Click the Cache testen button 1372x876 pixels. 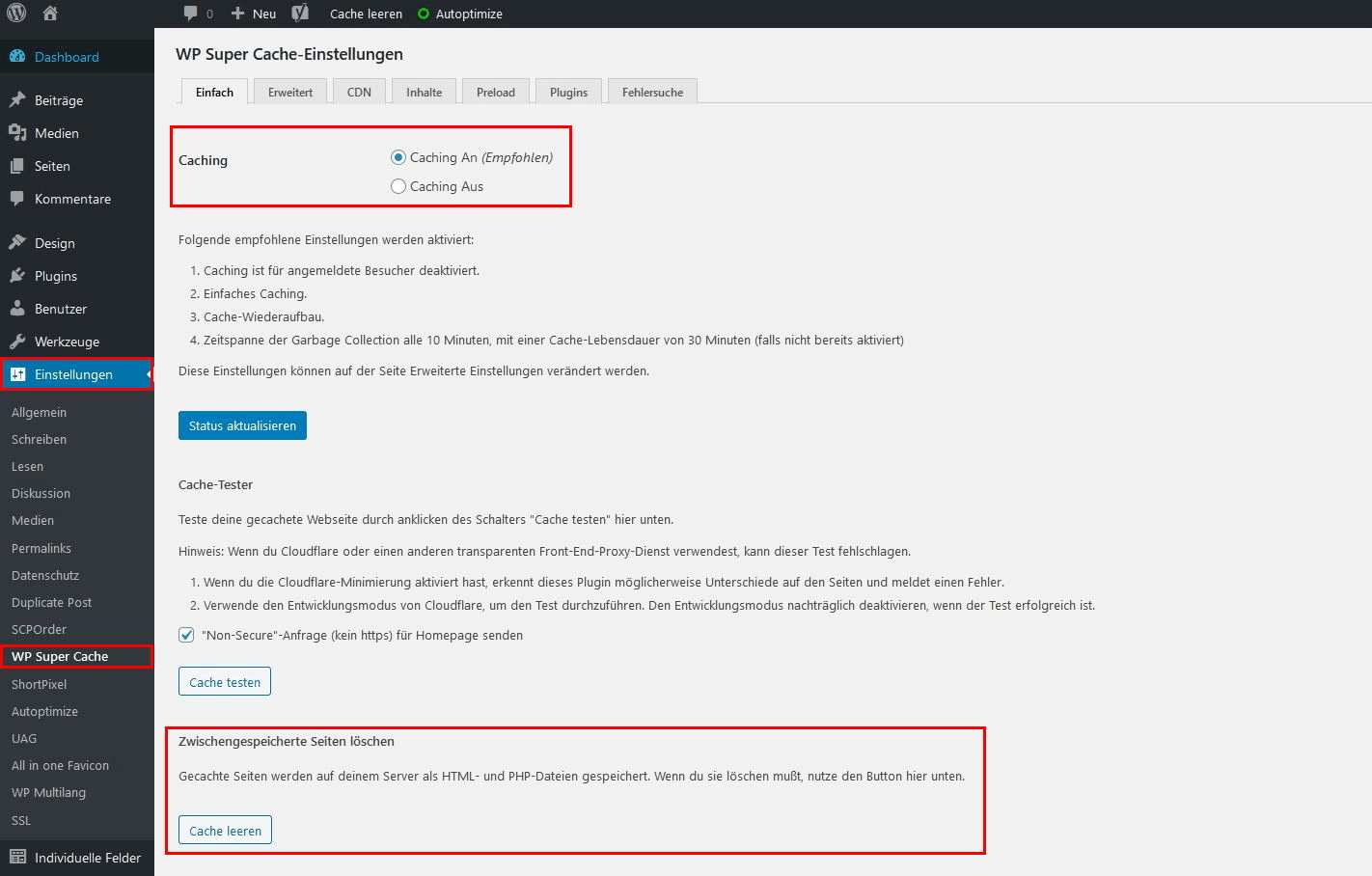pos(225,681)
